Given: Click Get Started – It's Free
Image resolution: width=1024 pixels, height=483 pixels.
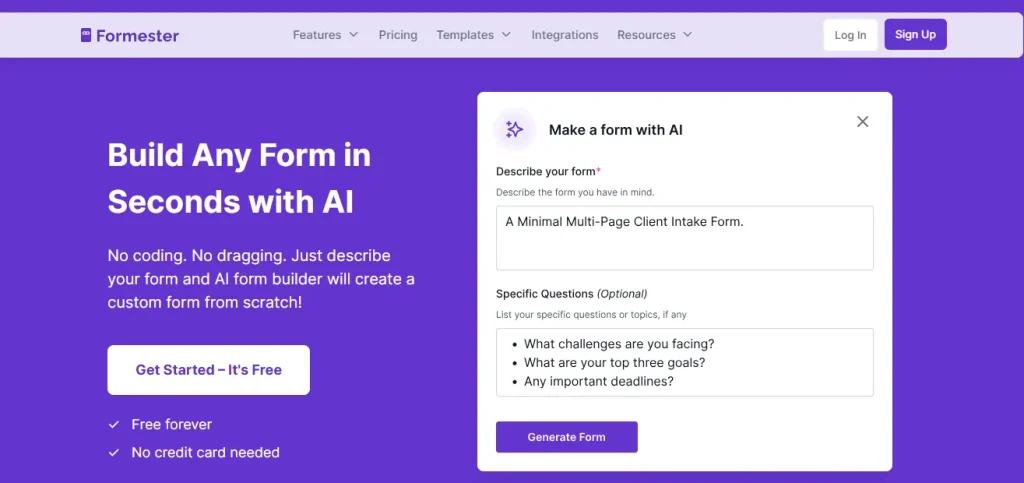Looking at the screenshot, I should [x=209, y=370].
